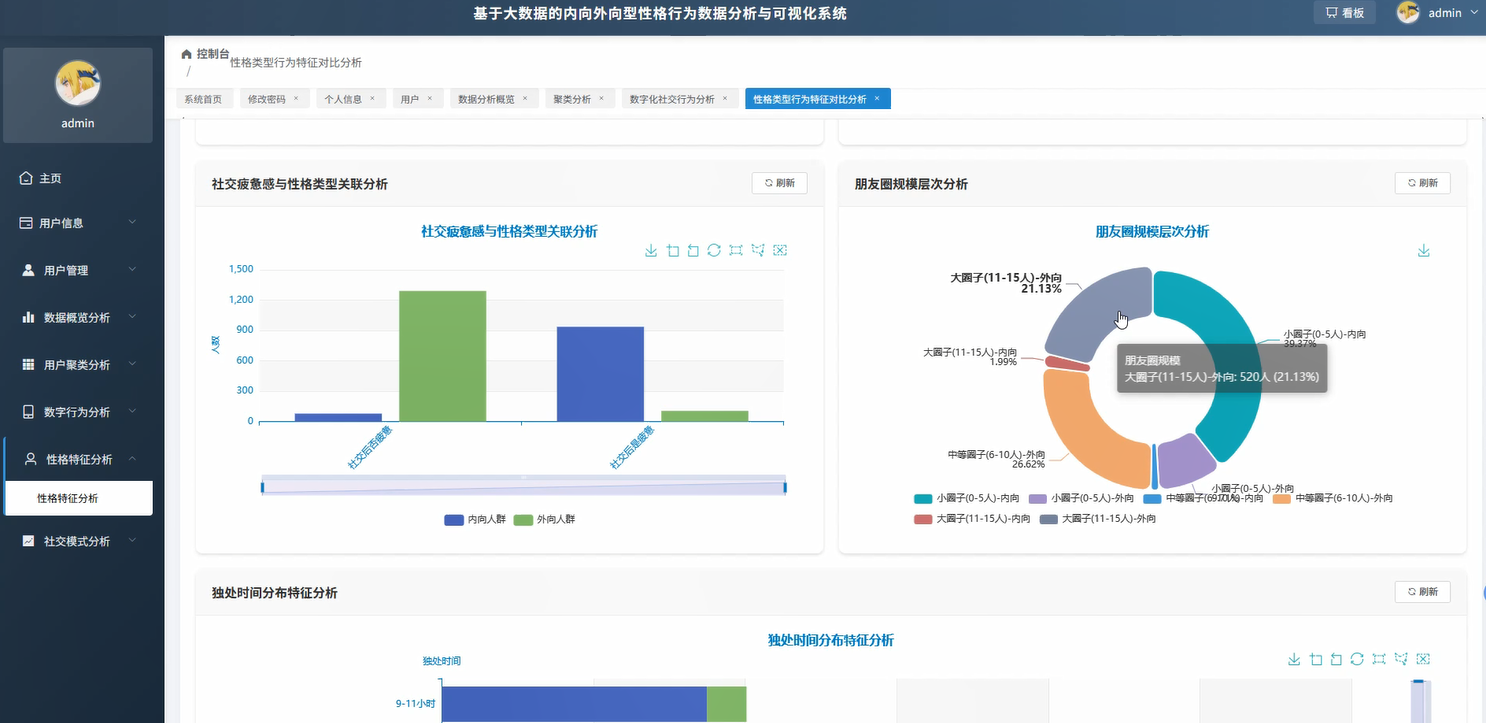The image size is (1486, 723).
Task: Click sidebar admin profile avatar
Action: click(78, 82)
